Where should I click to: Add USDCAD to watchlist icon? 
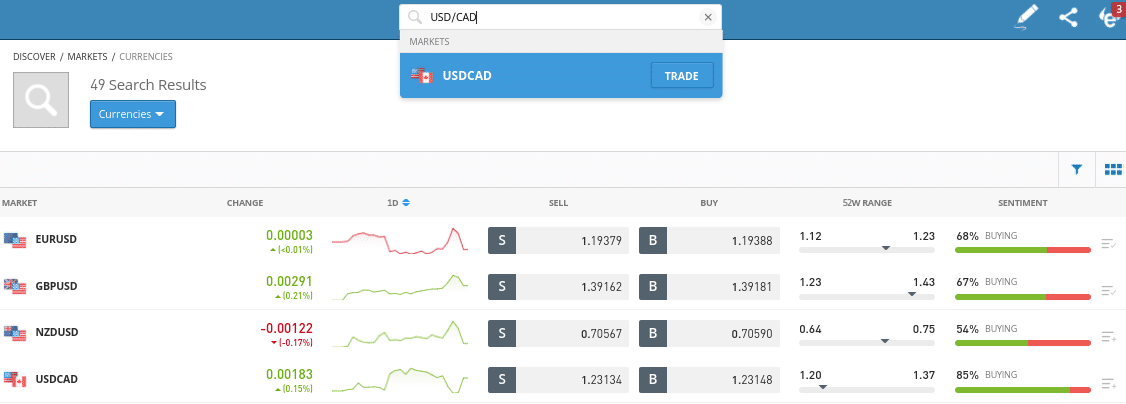point(1108,383)
